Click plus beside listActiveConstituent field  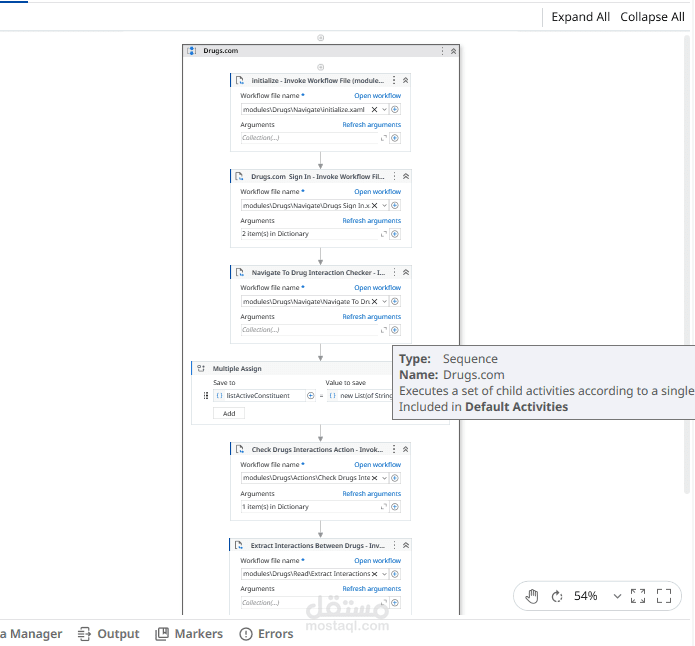[310, 395]
